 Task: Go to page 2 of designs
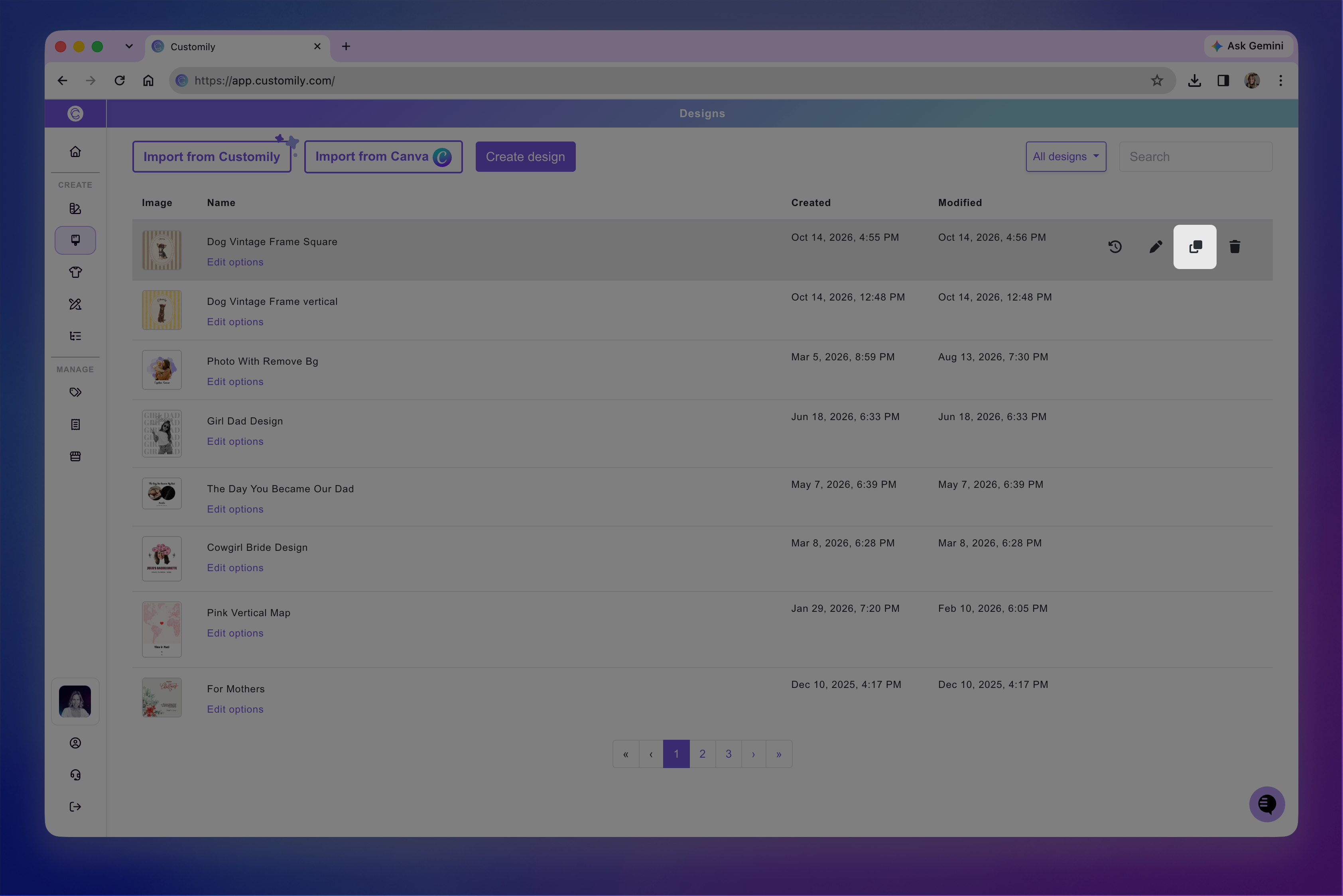point(703,754)
